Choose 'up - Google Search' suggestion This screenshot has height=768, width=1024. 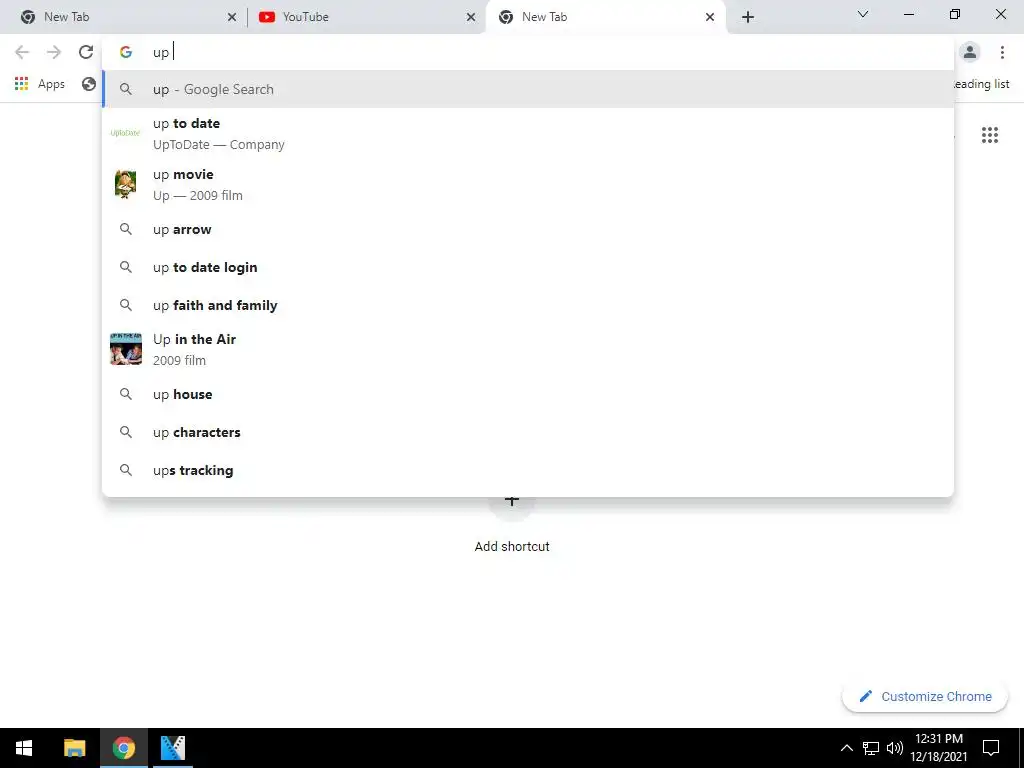pos(528,89)
